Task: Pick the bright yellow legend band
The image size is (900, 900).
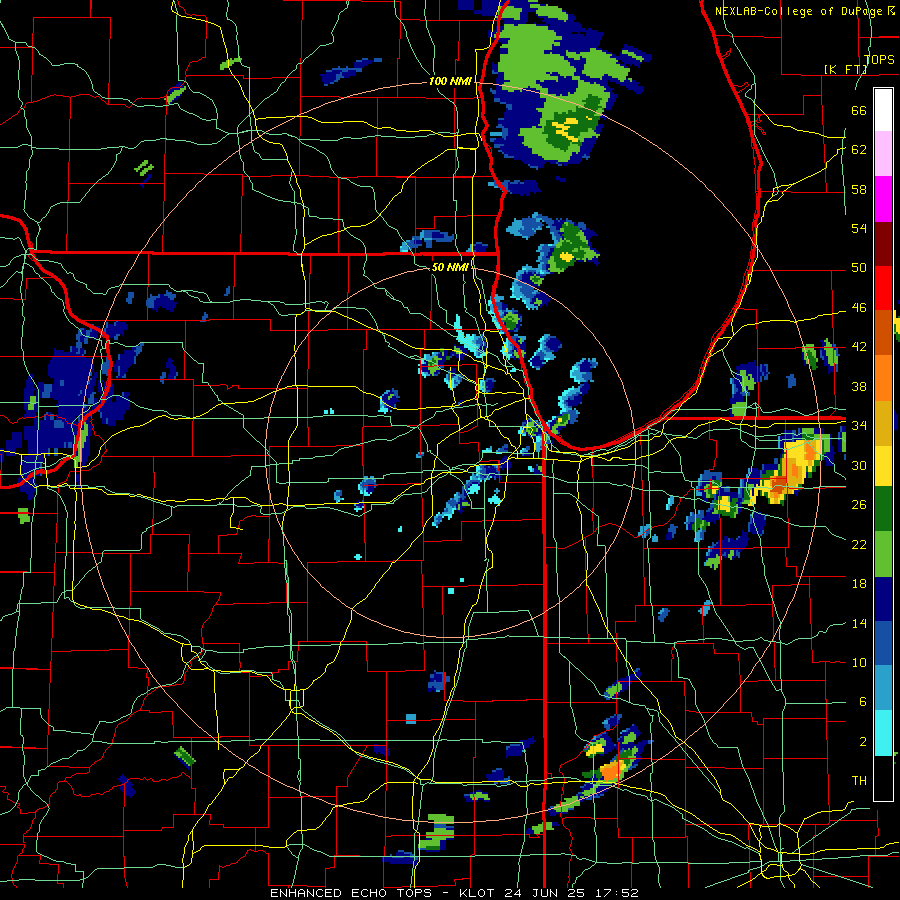Action: 883,466
